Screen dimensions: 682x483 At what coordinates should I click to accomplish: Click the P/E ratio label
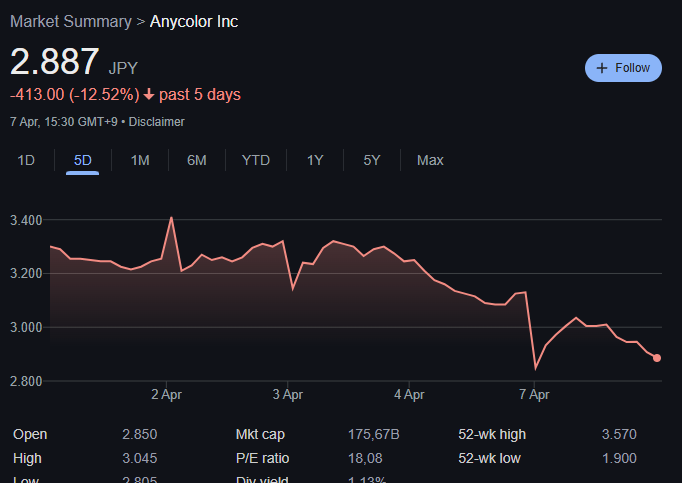click(x=262, y=458)
